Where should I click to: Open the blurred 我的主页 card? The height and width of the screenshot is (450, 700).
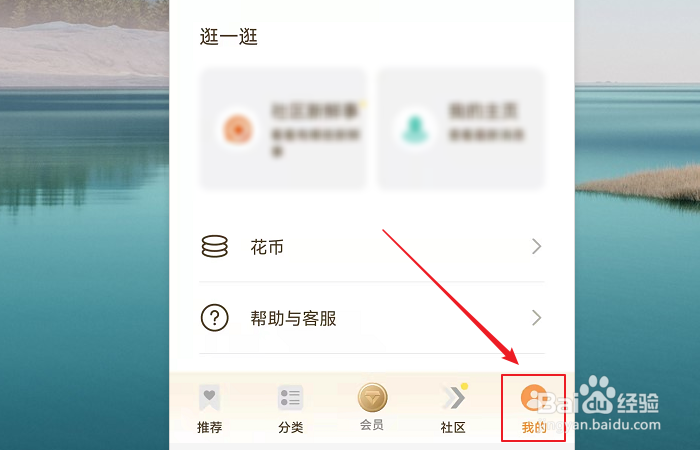tap(461, 129)
